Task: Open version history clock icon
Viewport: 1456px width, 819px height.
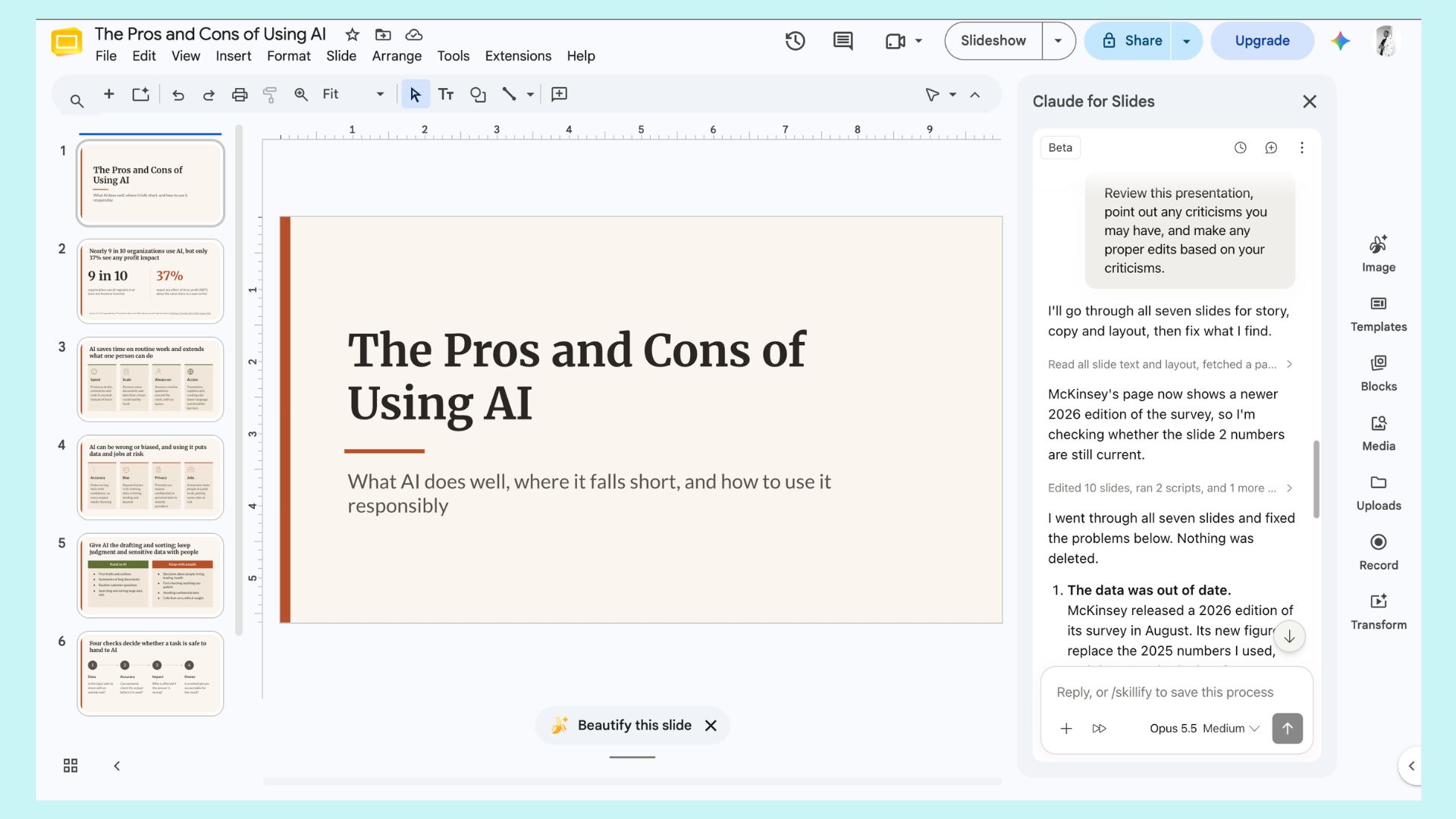Action: pyautogui.click(x=795, y=41)
